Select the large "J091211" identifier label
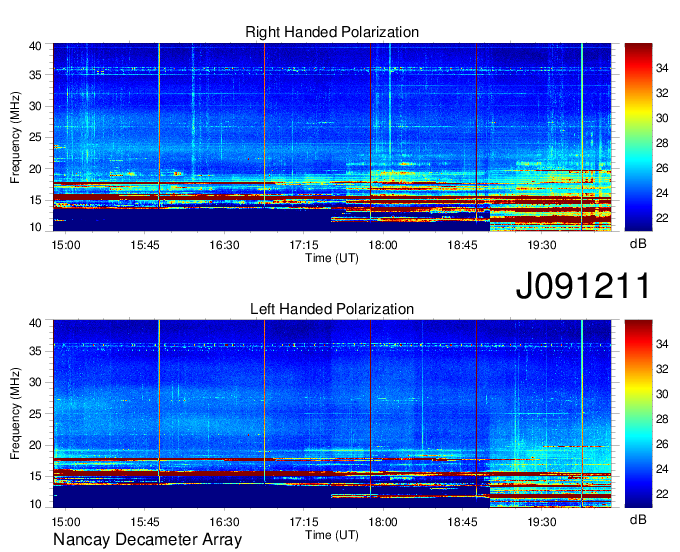Viewport: 680px width, 552px height. click(x=583, y=285)
